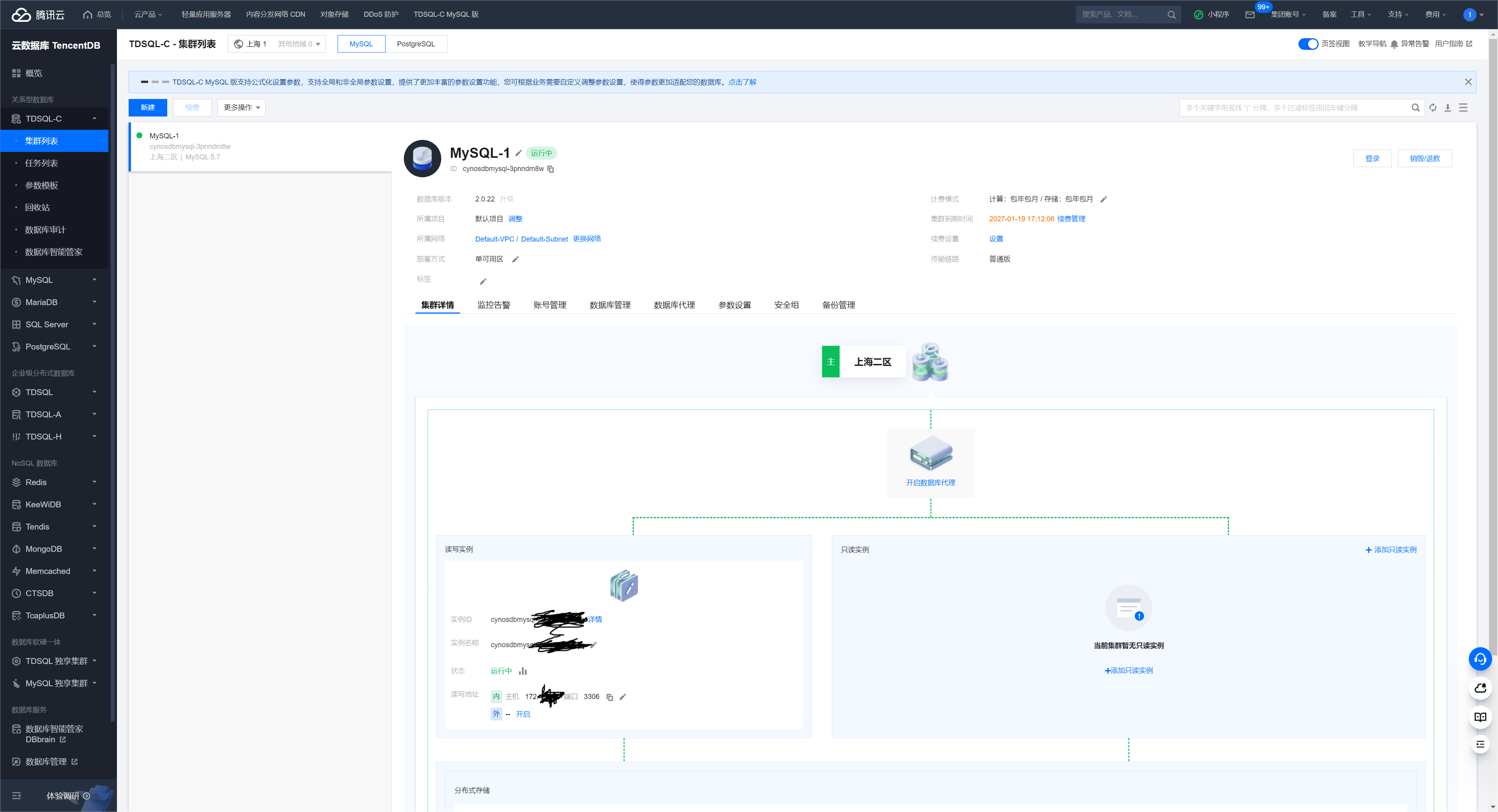Open 回收站 in the sidebar
This screenshot has height=812, width=1498.
(37, 208)
